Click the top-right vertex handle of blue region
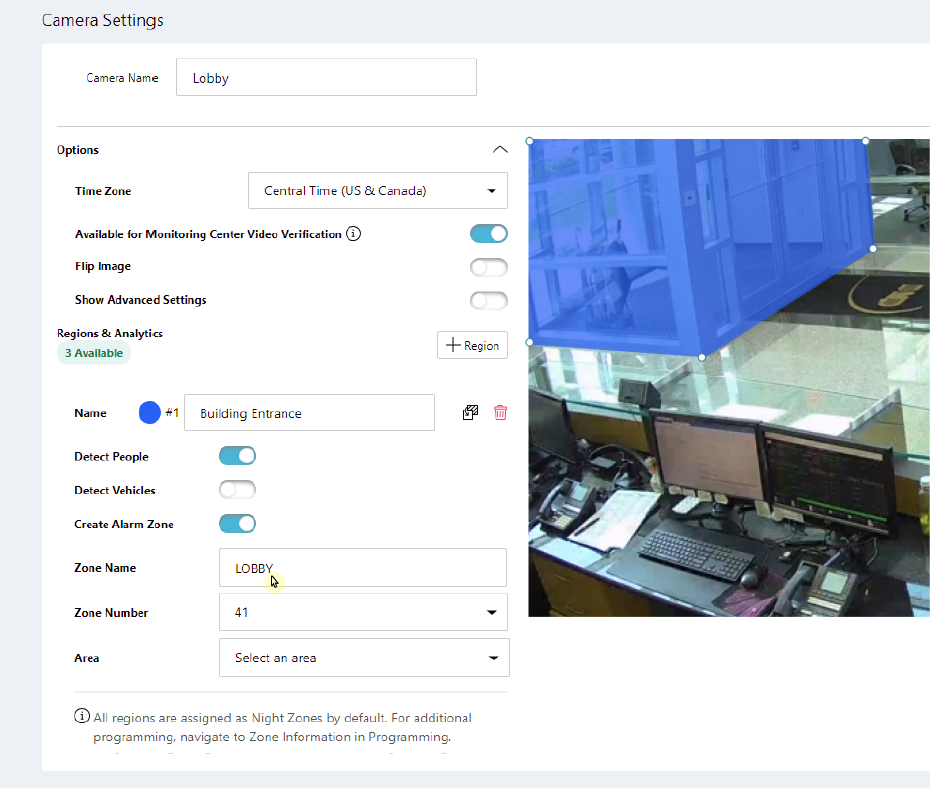The width and height of the screenshot is (932, 788). pyautogui.click(x=865, y=141)
